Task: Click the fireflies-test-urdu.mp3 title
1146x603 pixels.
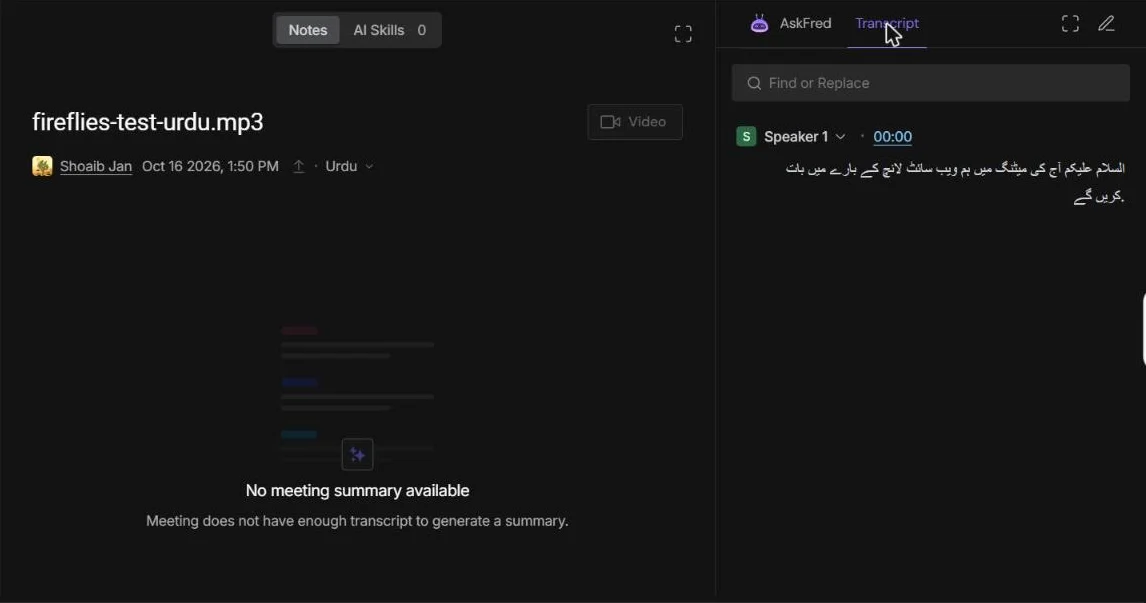Action: coord(148,122)
